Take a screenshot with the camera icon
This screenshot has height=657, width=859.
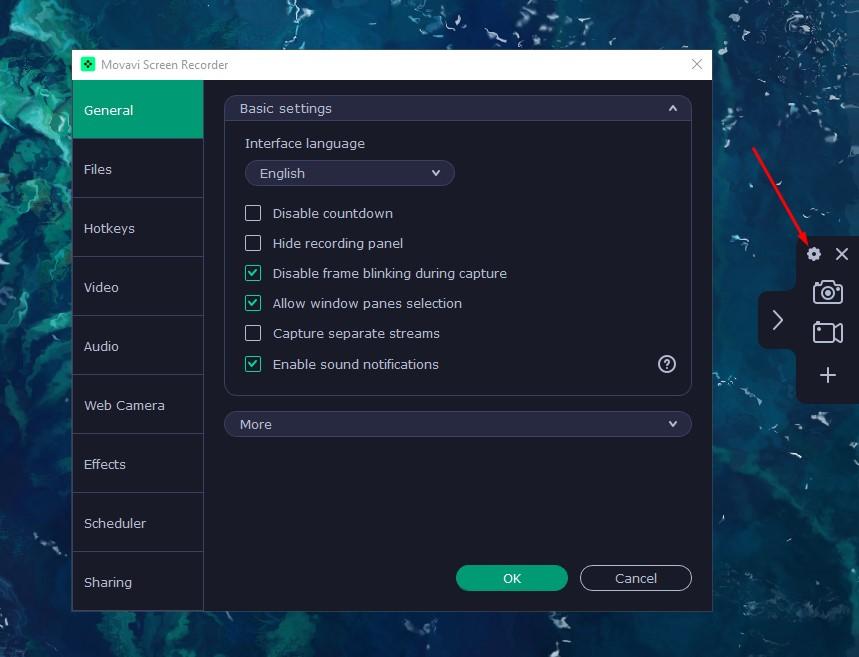pos(828,292)
